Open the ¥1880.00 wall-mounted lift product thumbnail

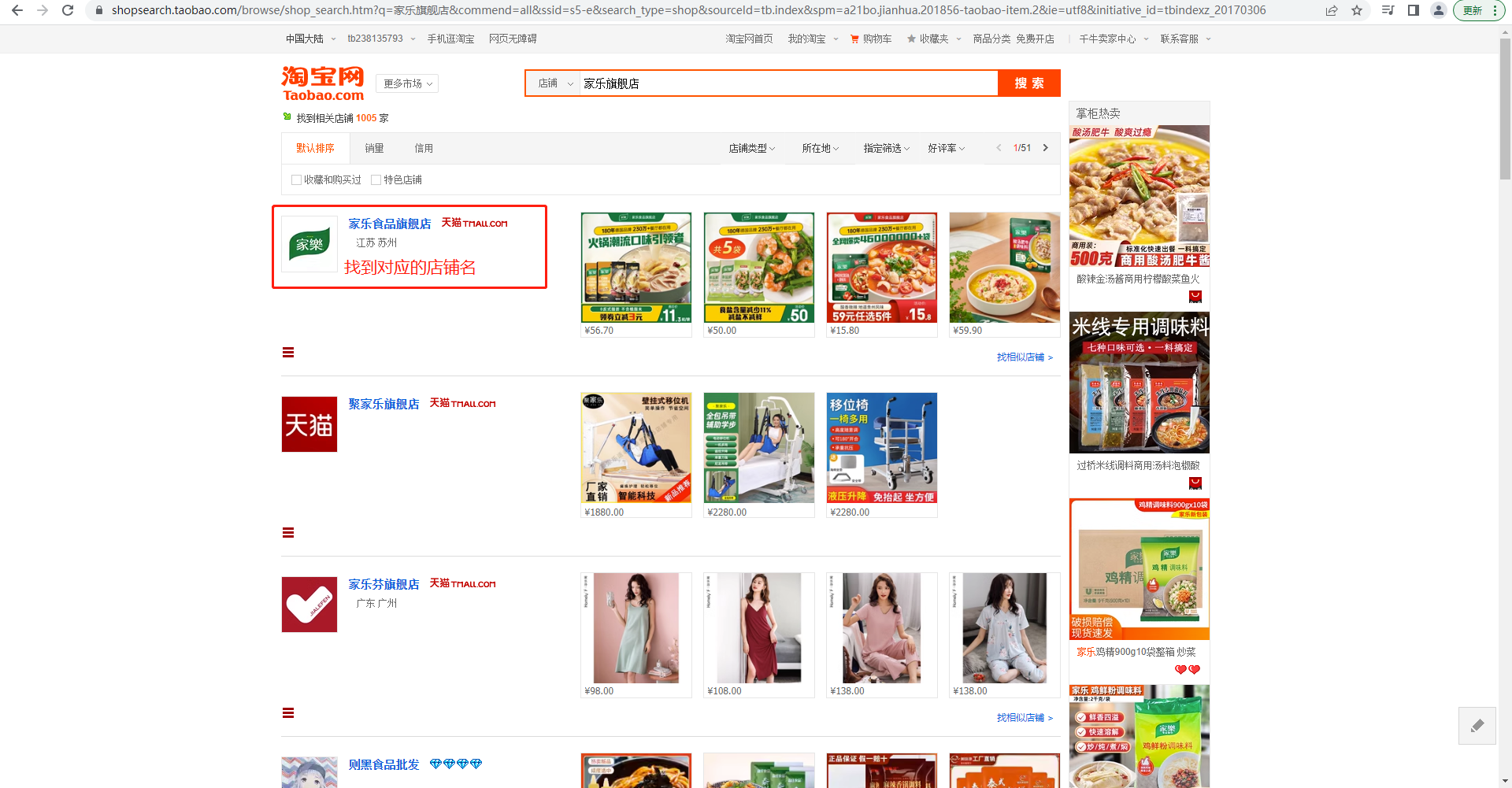coord(636,448)
